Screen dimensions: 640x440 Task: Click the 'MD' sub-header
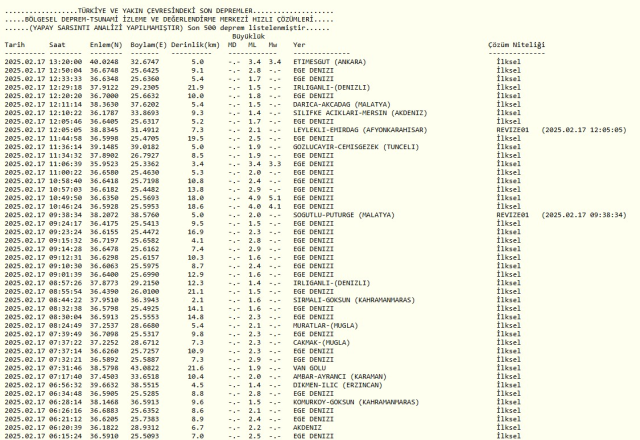coord(232,45)
